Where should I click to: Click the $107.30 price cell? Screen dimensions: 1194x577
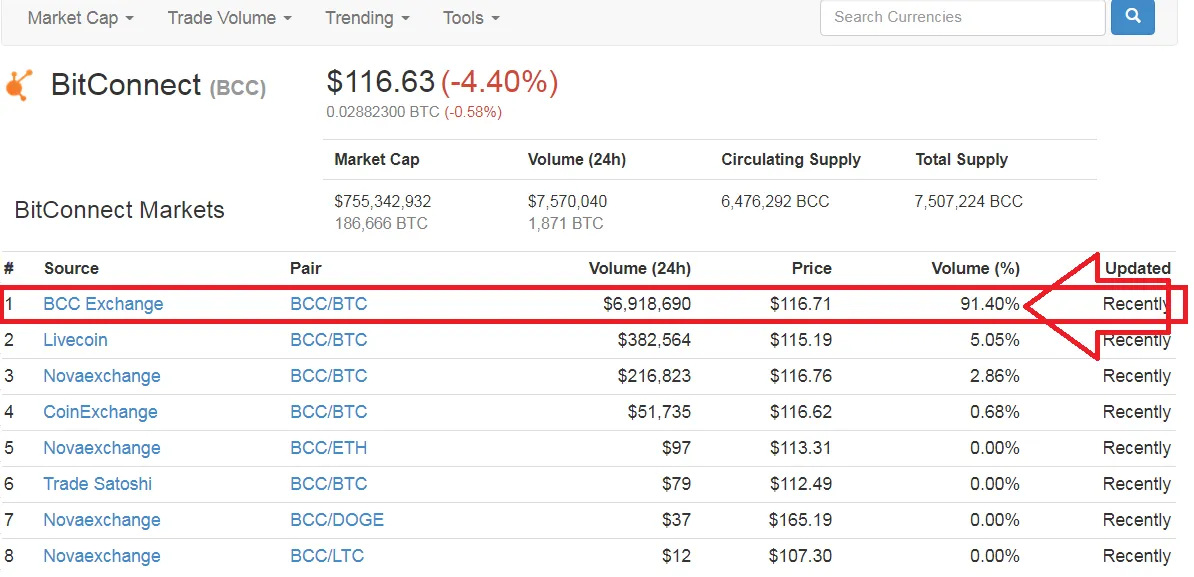800,556
